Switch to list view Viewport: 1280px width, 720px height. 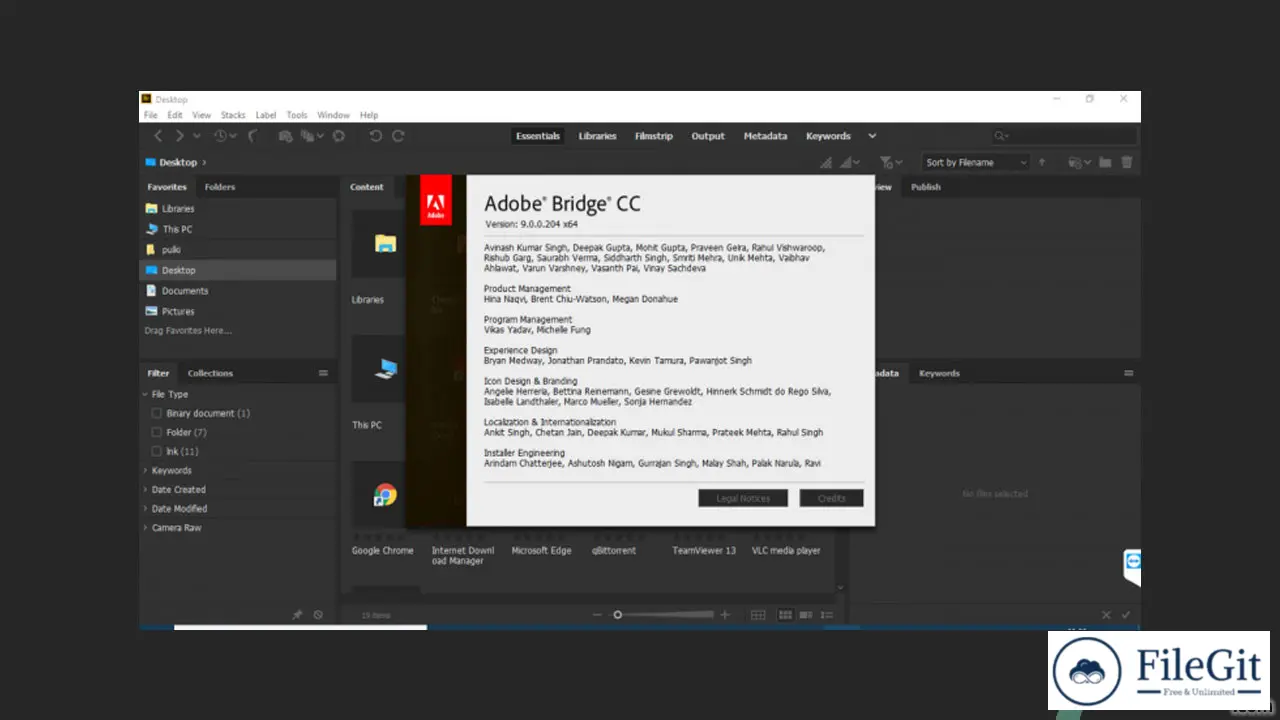pyautogui.click(x=827, y=615)
